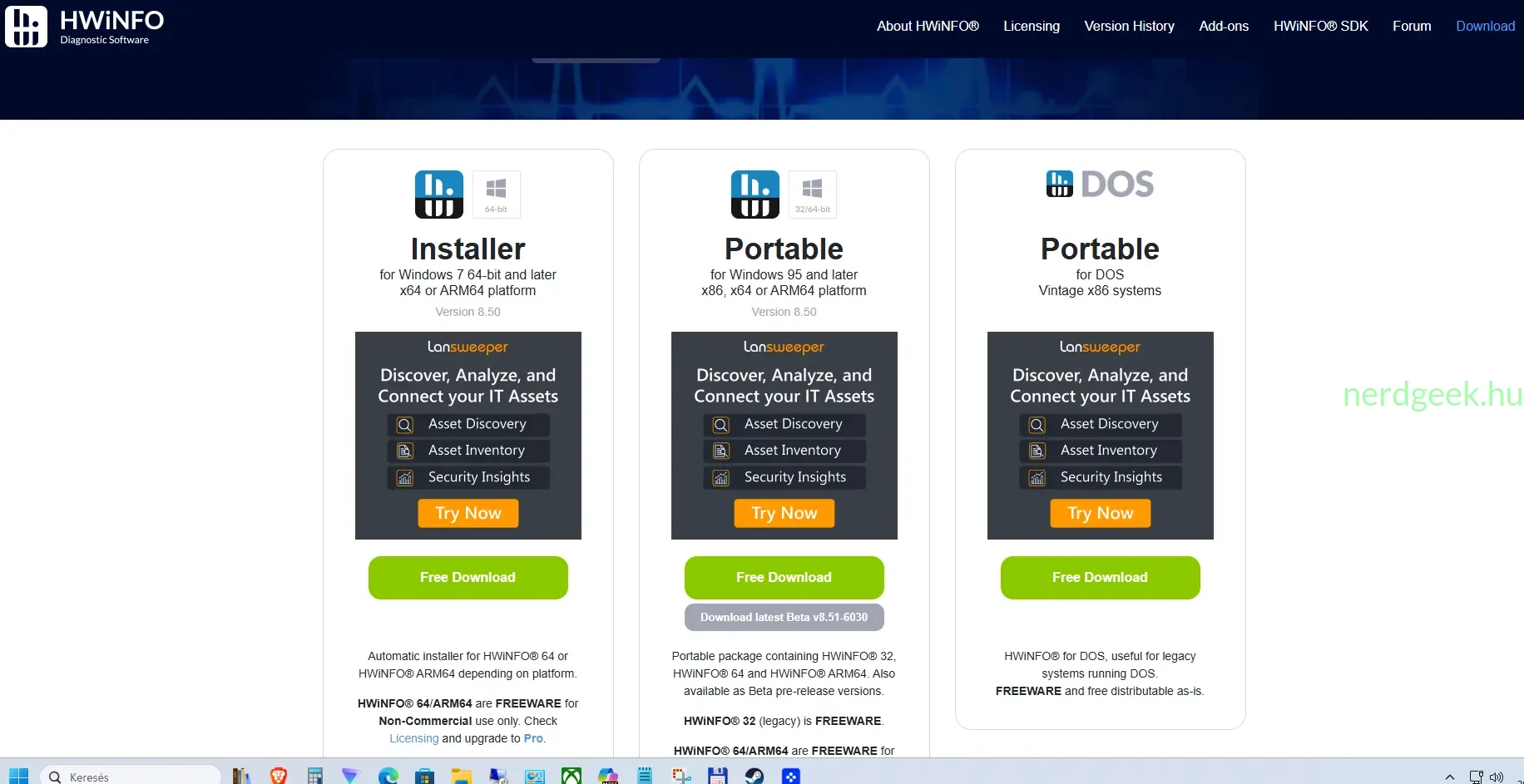Go to the Licensing page in navigation
Screen dimensions: 1524x784
pyautogui.click(x=1032, y=26)
